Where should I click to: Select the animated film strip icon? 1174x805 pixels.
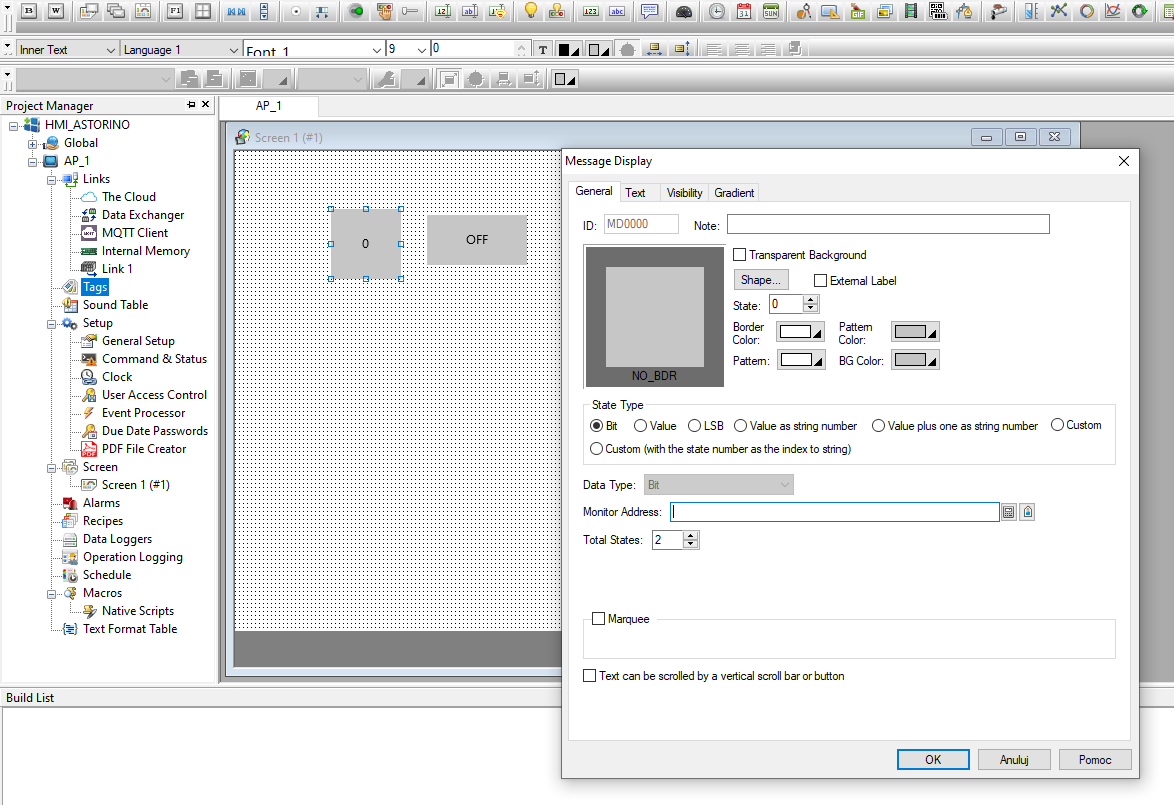click(910, 11)
